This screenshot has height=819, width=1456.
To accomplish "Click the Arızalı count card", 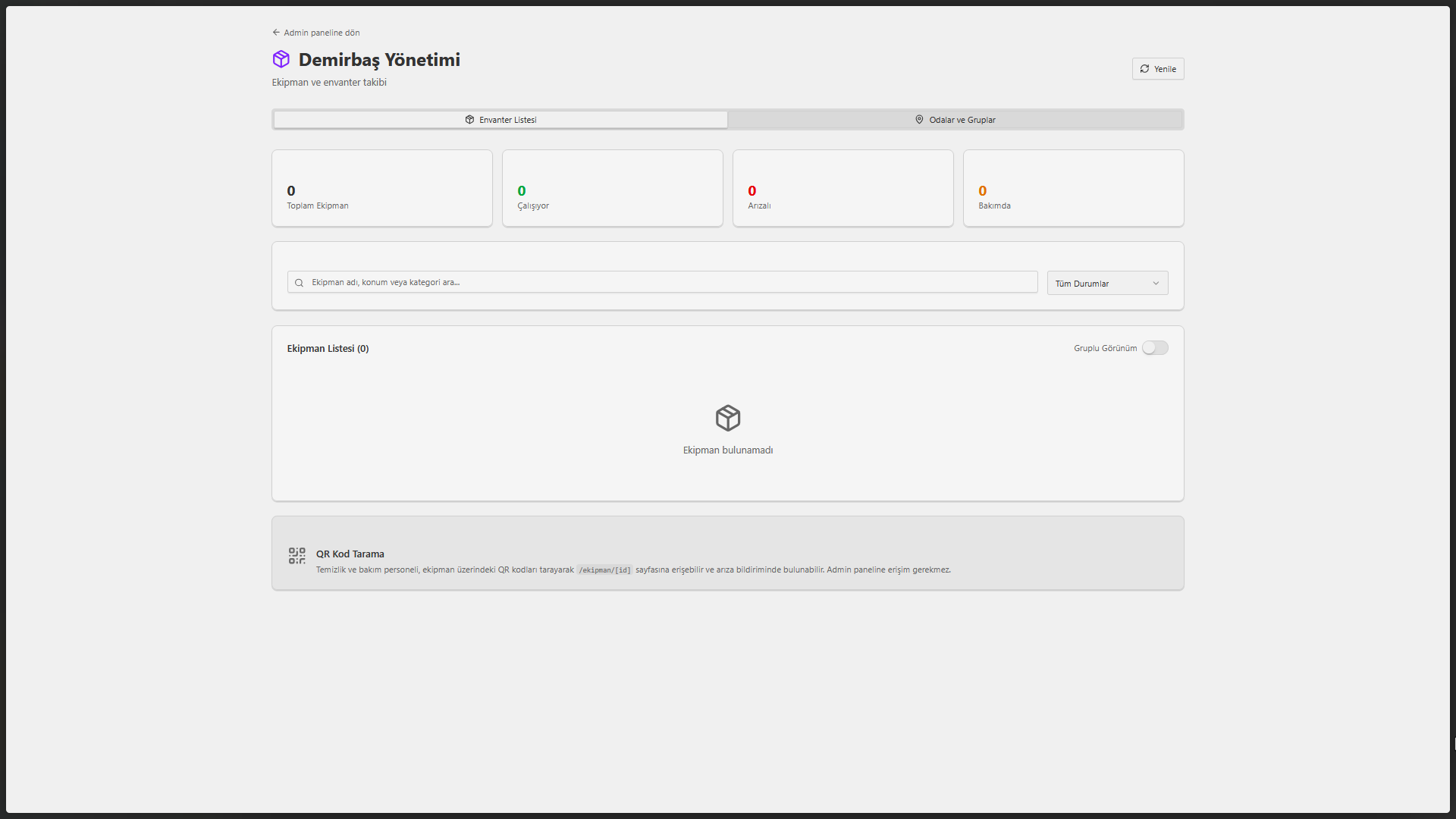I will (x=843, y=188).
